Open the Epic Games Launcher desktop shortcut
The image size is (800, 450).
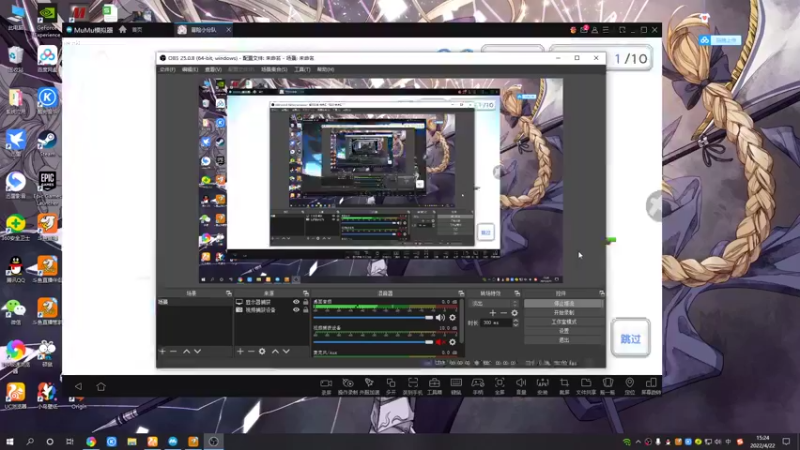coord(47,188)
